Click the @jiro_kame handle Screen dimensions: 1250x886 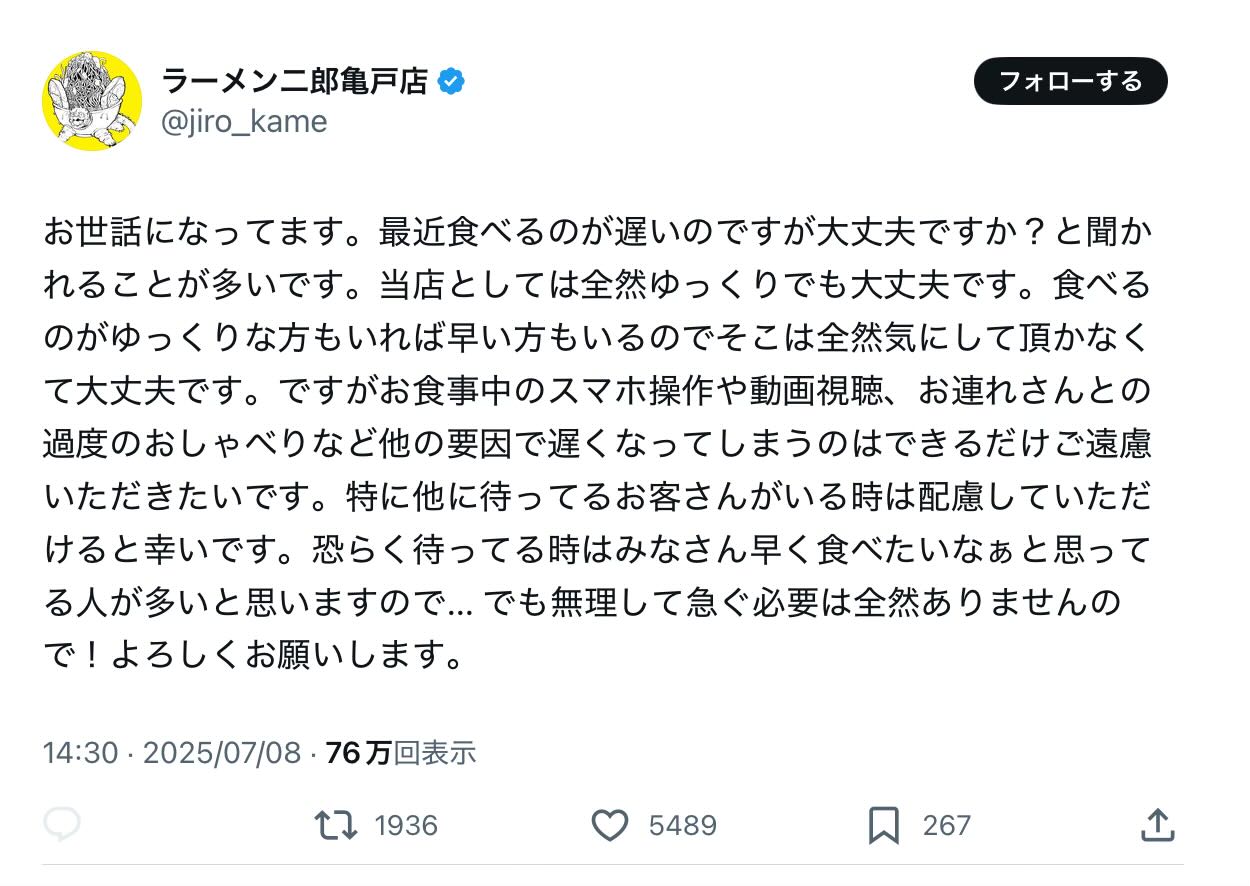pyautogui.click(x=244, y=122)
